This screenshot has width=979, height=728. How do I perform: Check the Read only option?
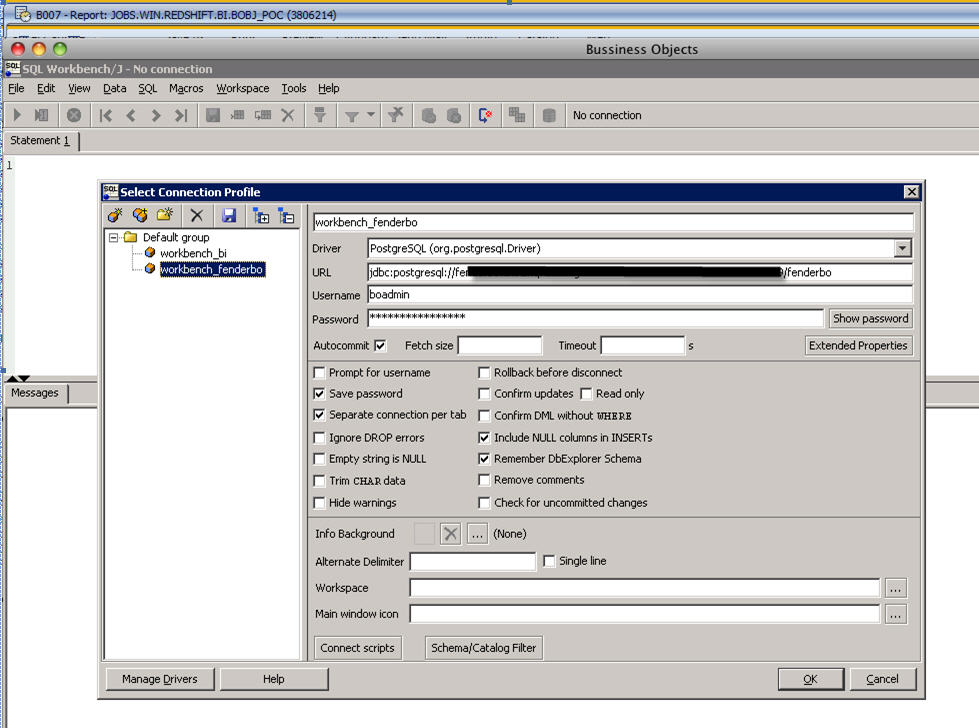coord(586,394)
